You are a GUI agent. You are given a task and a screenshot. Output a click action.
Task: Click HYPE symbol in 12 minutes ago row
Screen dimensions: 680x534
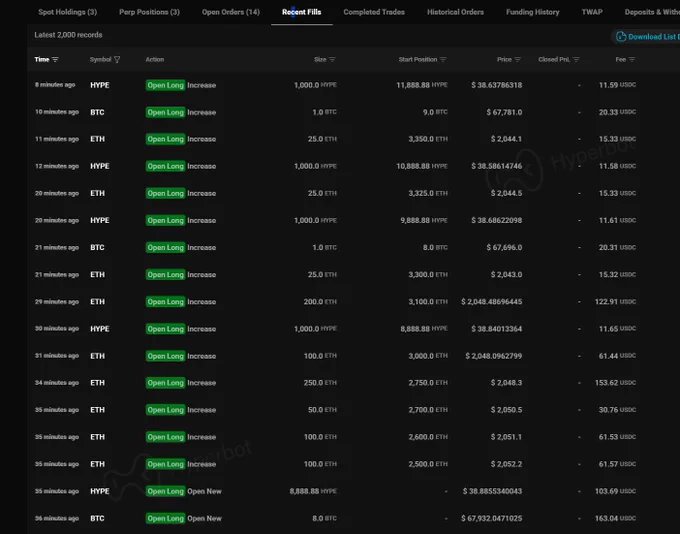click(100, 166)
